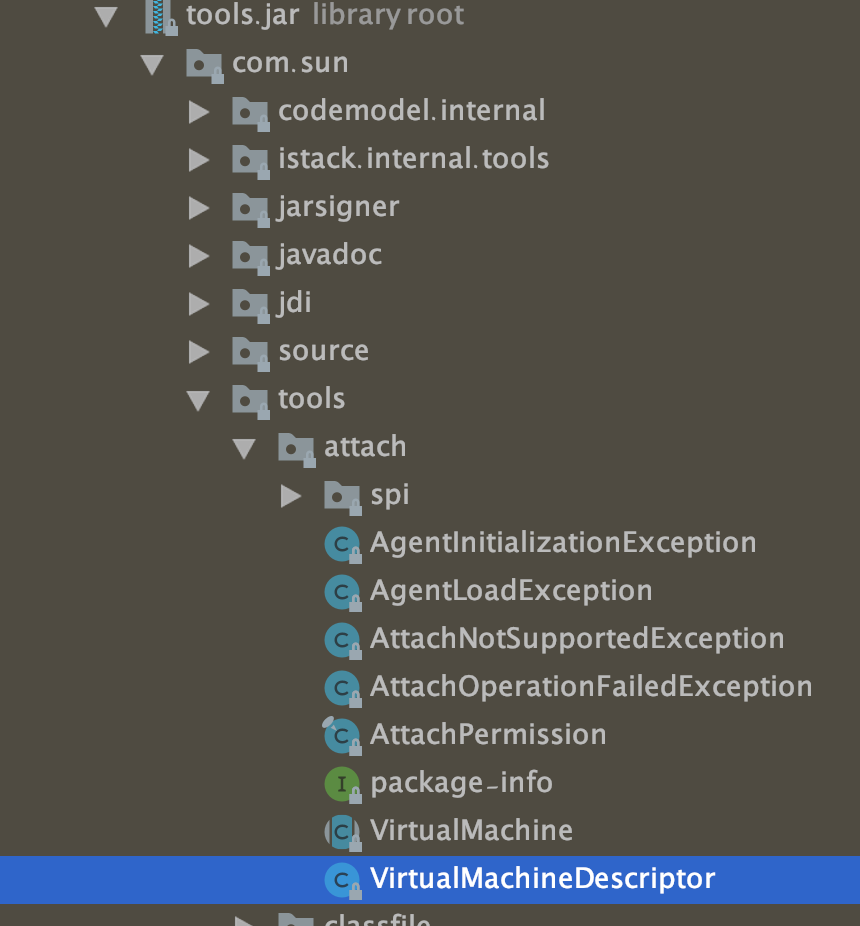Viewport: 860px width, 926px height.
Task: Expand the javadoc package node
Action: point(197,255)
